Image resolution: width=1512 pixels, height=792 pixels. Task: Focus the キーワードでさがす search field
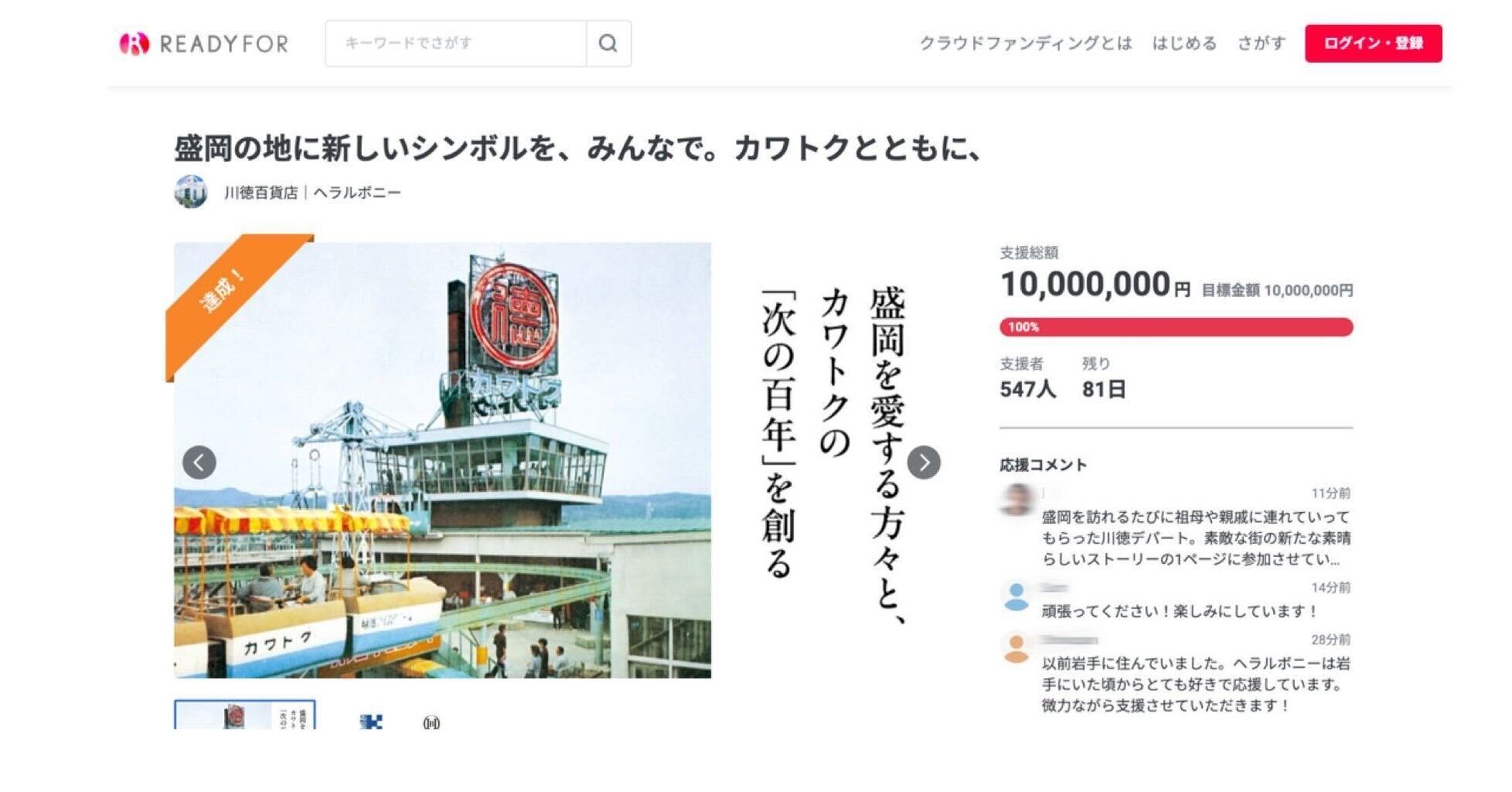point(456,43)
